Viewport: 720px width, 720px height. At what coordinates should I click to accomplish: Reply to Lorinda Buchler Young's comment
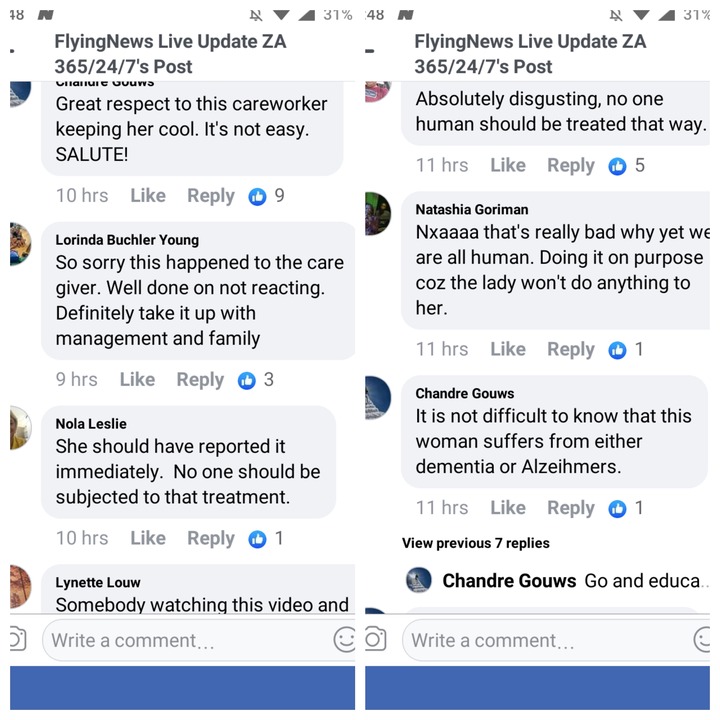(x=200, y=380)
